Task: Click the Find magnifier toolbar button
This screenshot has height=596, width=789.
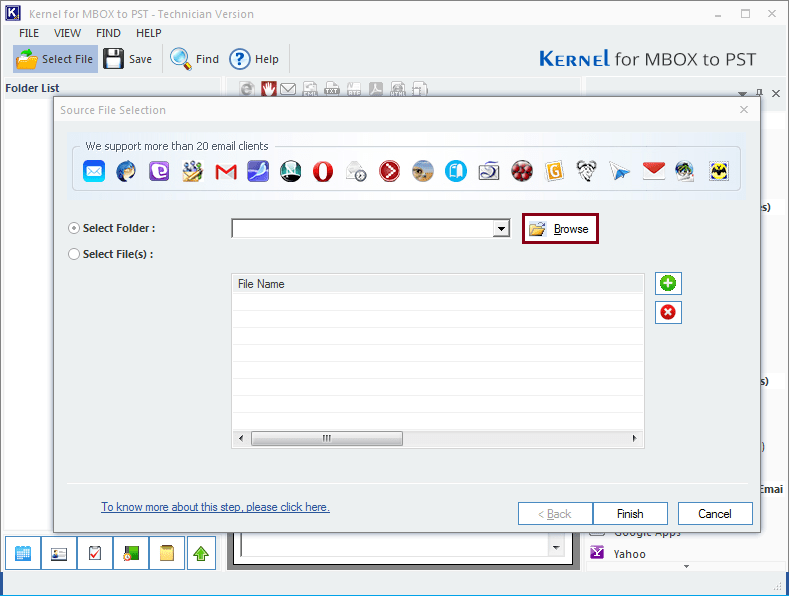Action: [x=195, y=59]
